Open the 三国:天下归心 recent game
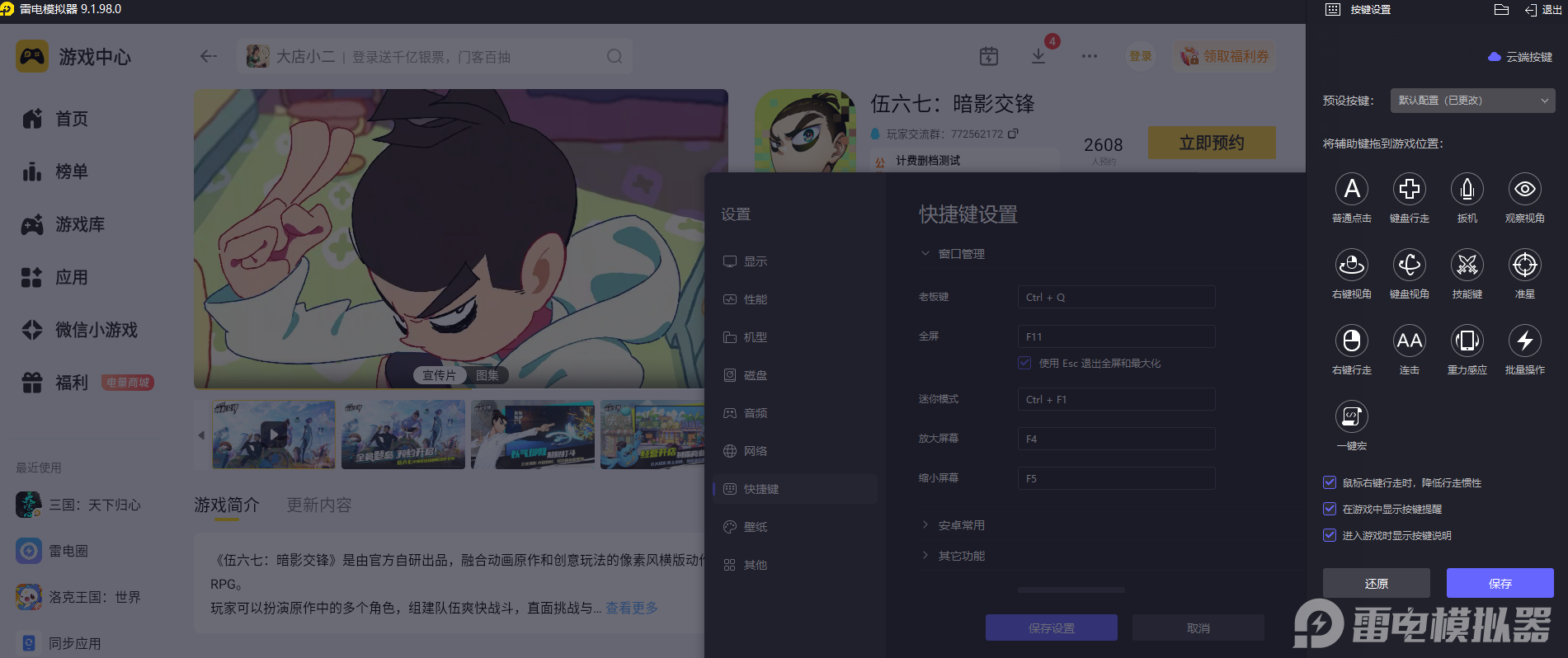Screen dimensions: 1568x658 tap(78, 505)
